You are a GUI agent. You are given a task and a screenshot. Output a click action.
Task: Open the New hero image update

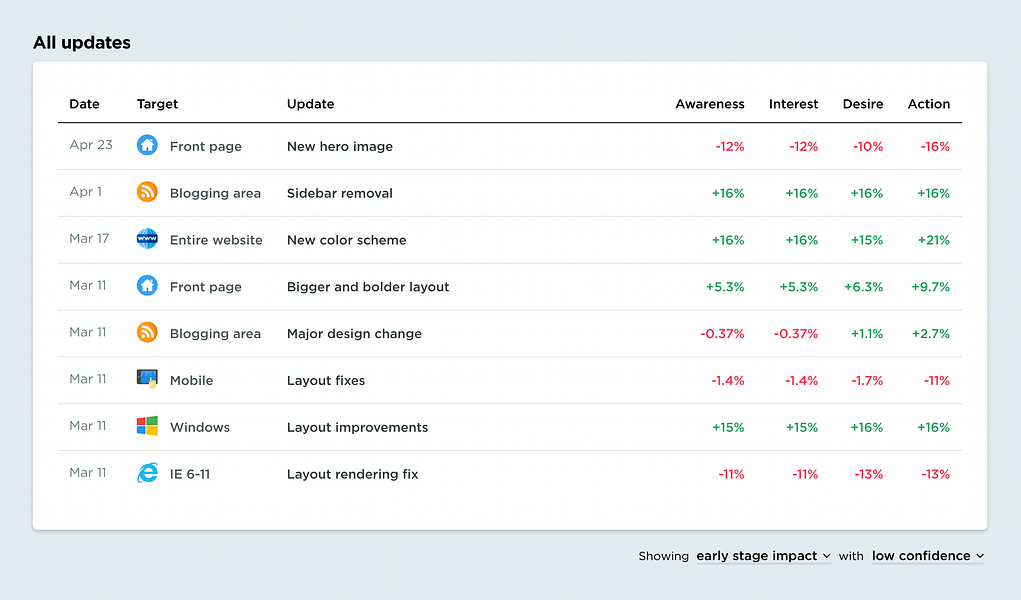[339, 146]
